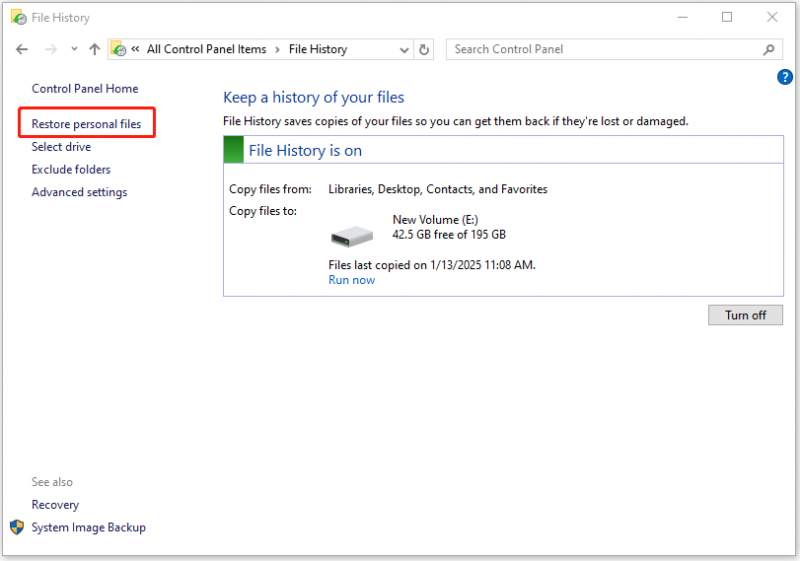The image size is (800, 561).
Task: Click '42.5 GB free of 195 GB' text
Action: (x=449, y=235)
